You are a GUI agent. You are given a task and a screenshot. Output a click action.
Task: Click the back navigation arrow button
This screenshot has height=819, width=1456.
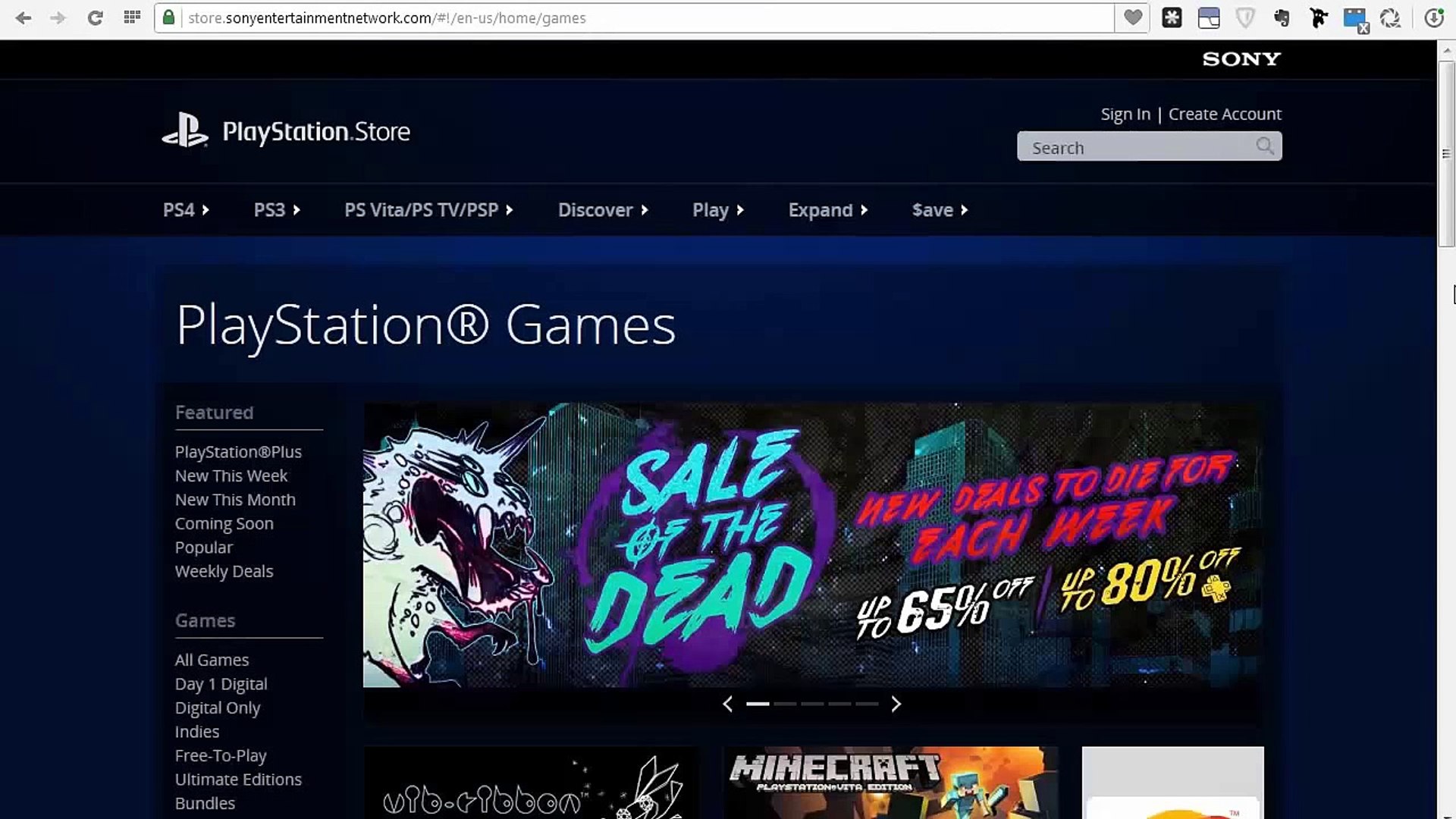23,18
